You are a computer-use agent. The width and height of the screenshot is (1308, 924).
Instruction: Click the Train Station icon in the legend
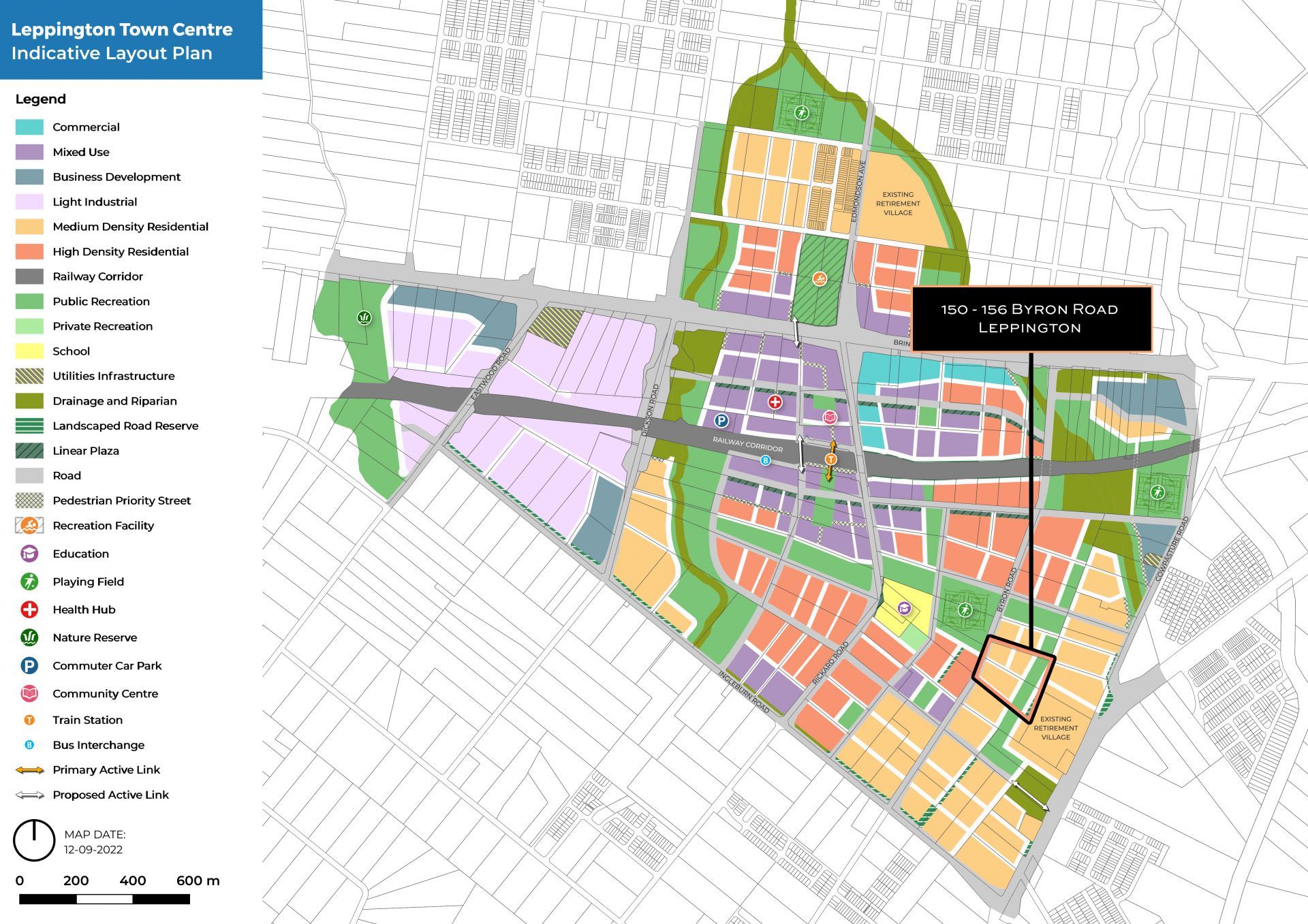tap(29, 720)
